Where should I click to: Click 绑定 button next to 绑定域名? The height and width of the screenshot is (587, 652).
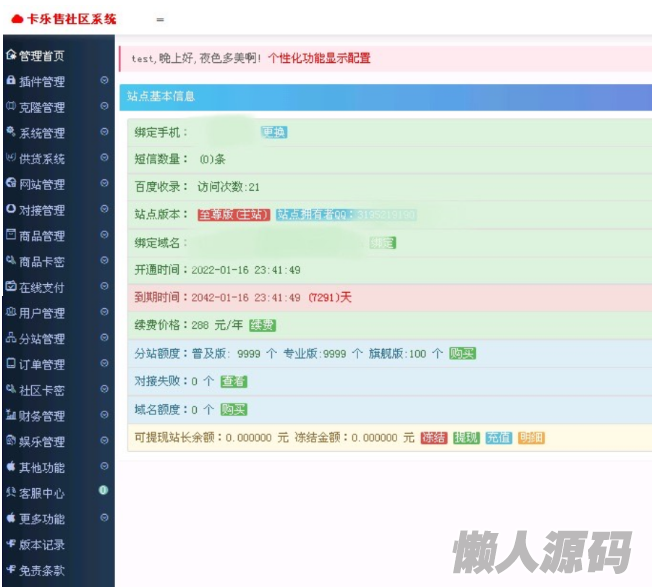[383, 243]
